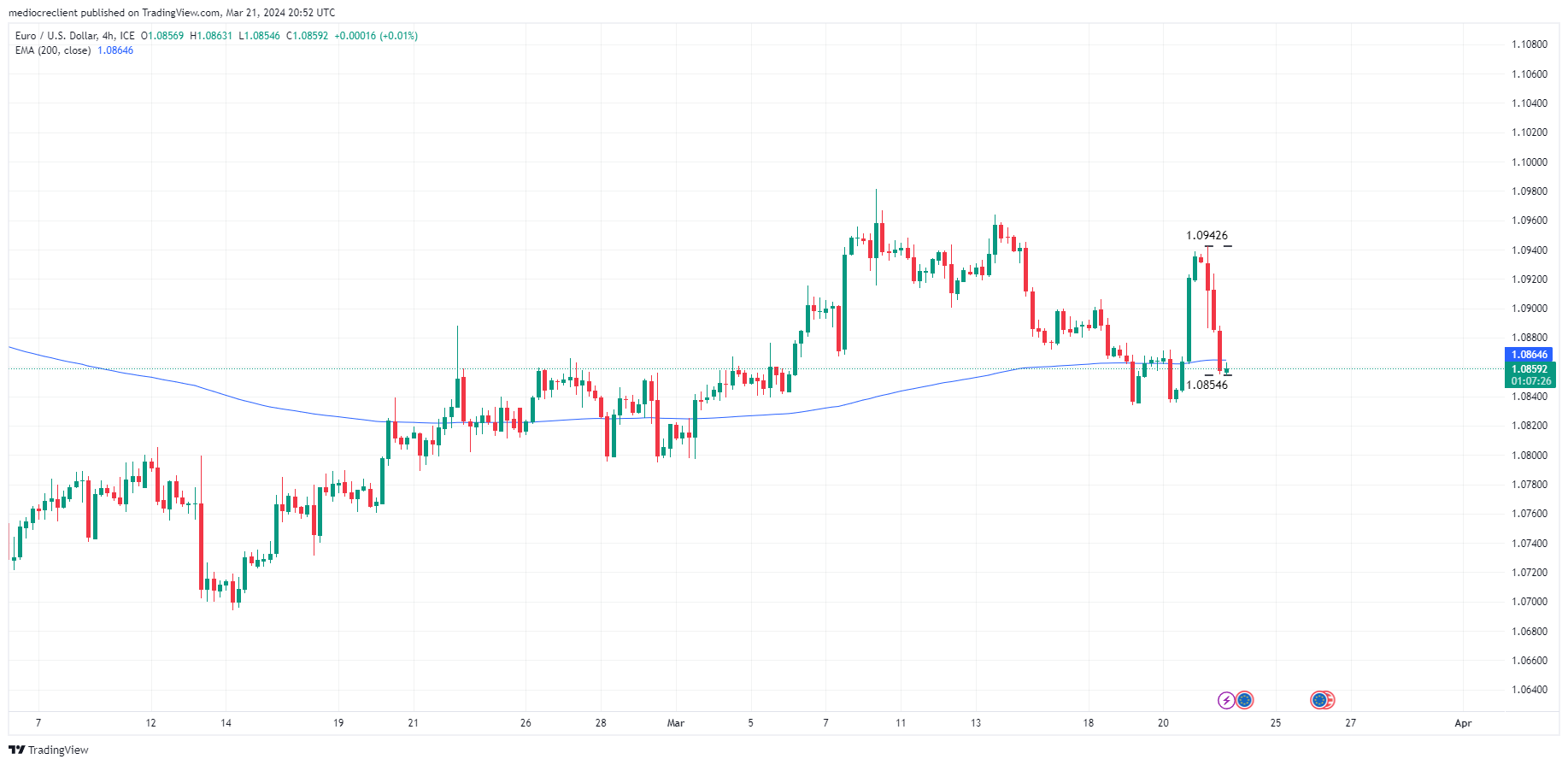Click the purple lightning bolt event icon

pos(1226,701)
